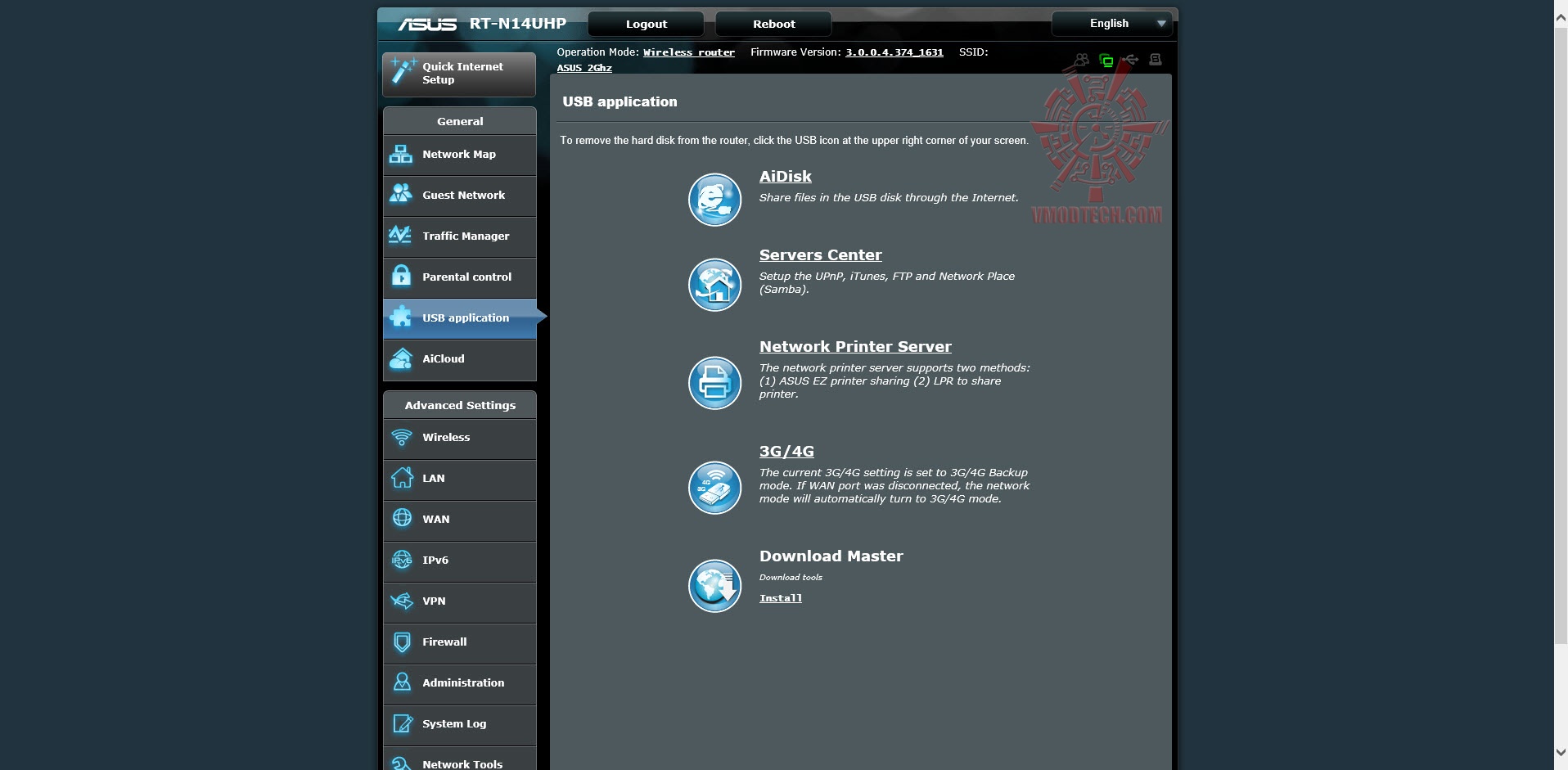Click the Parental control padlock icon

(x=401, y=276)
